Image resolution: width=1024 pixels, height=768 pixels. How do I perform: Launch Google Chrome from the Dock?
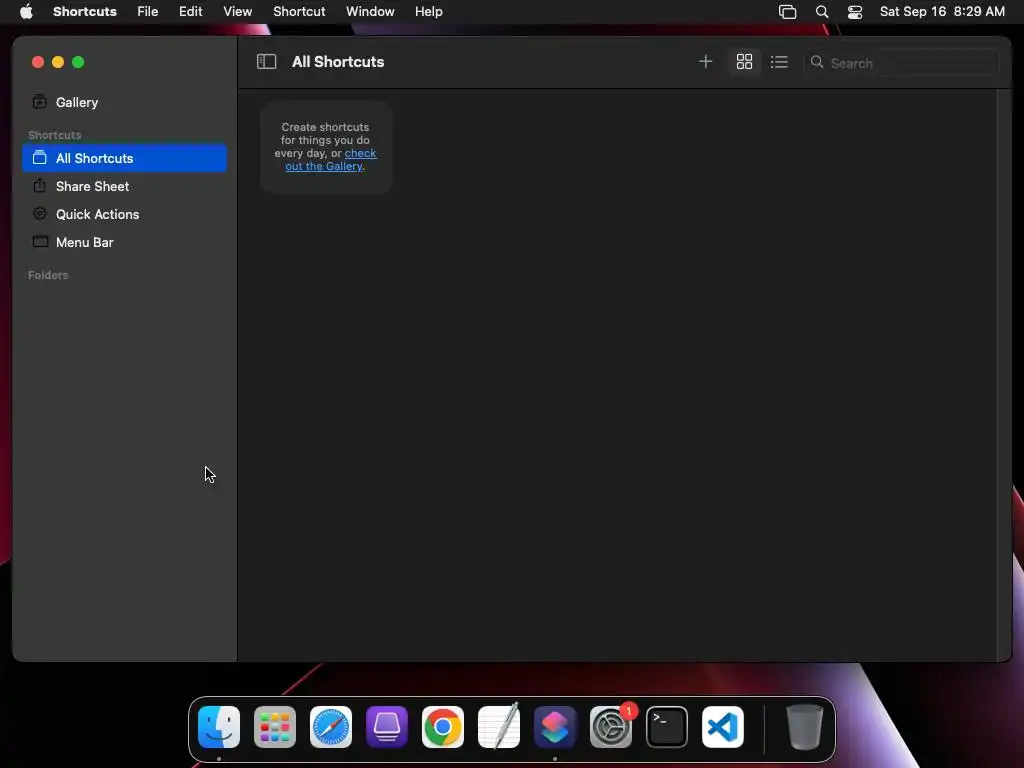443,727
